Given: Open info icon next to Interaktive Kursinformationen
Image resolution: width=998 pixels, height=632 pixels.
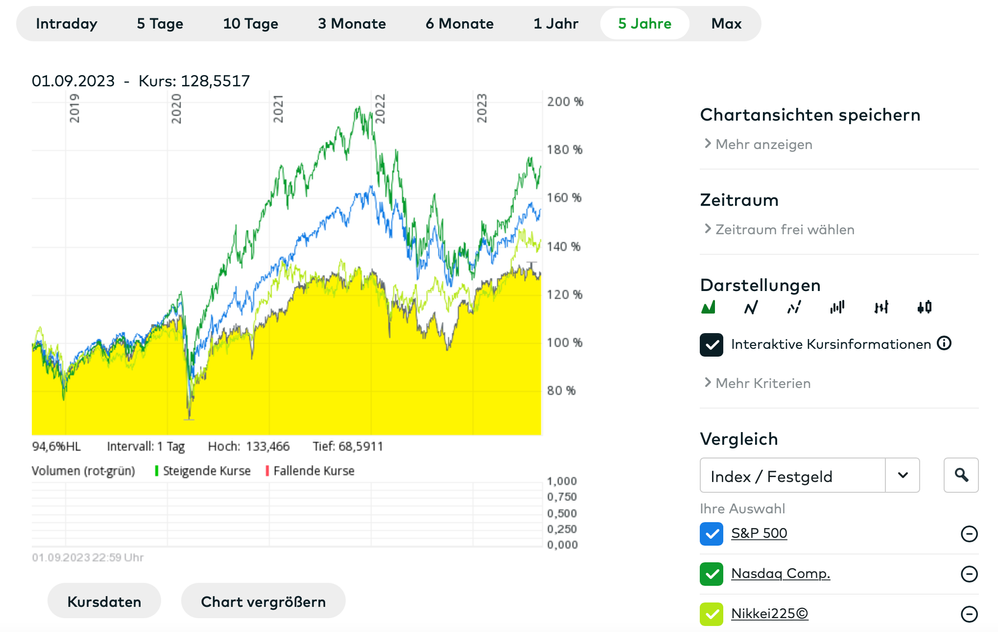Looking at the screenshot, I should [x=944, y=344].
